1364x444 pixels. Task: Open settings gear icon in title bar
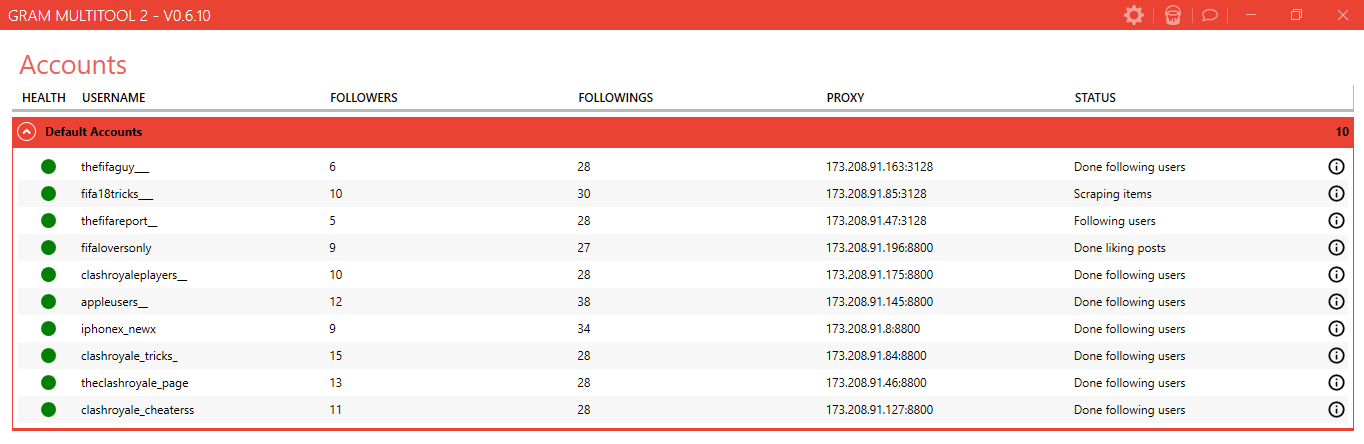(1133, 15)
